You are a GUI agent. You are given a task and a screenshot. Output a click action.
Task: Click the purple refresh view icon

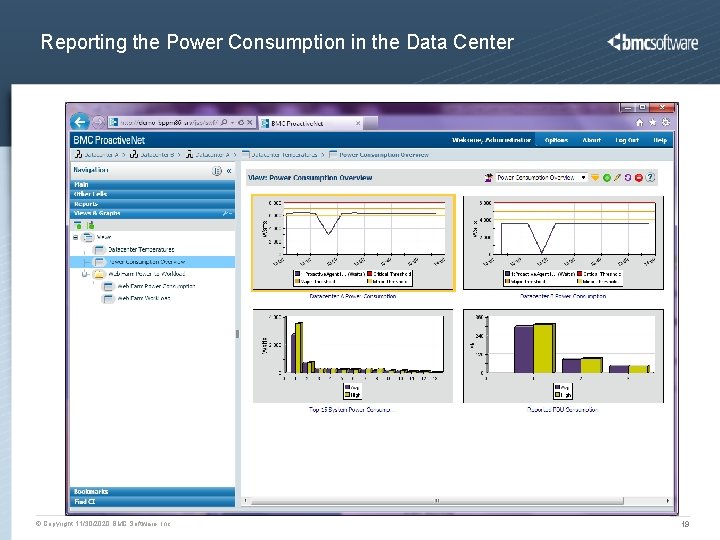click(628, 178)
